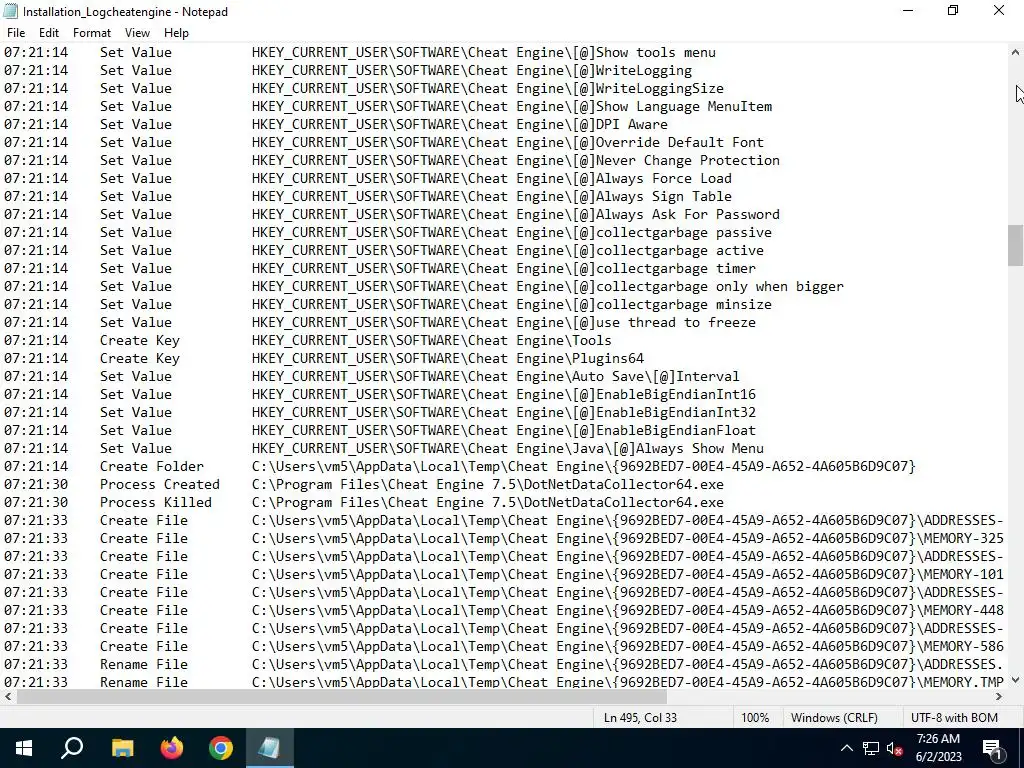
Task: Open taskbar Search
Action: tap(72, 748)
